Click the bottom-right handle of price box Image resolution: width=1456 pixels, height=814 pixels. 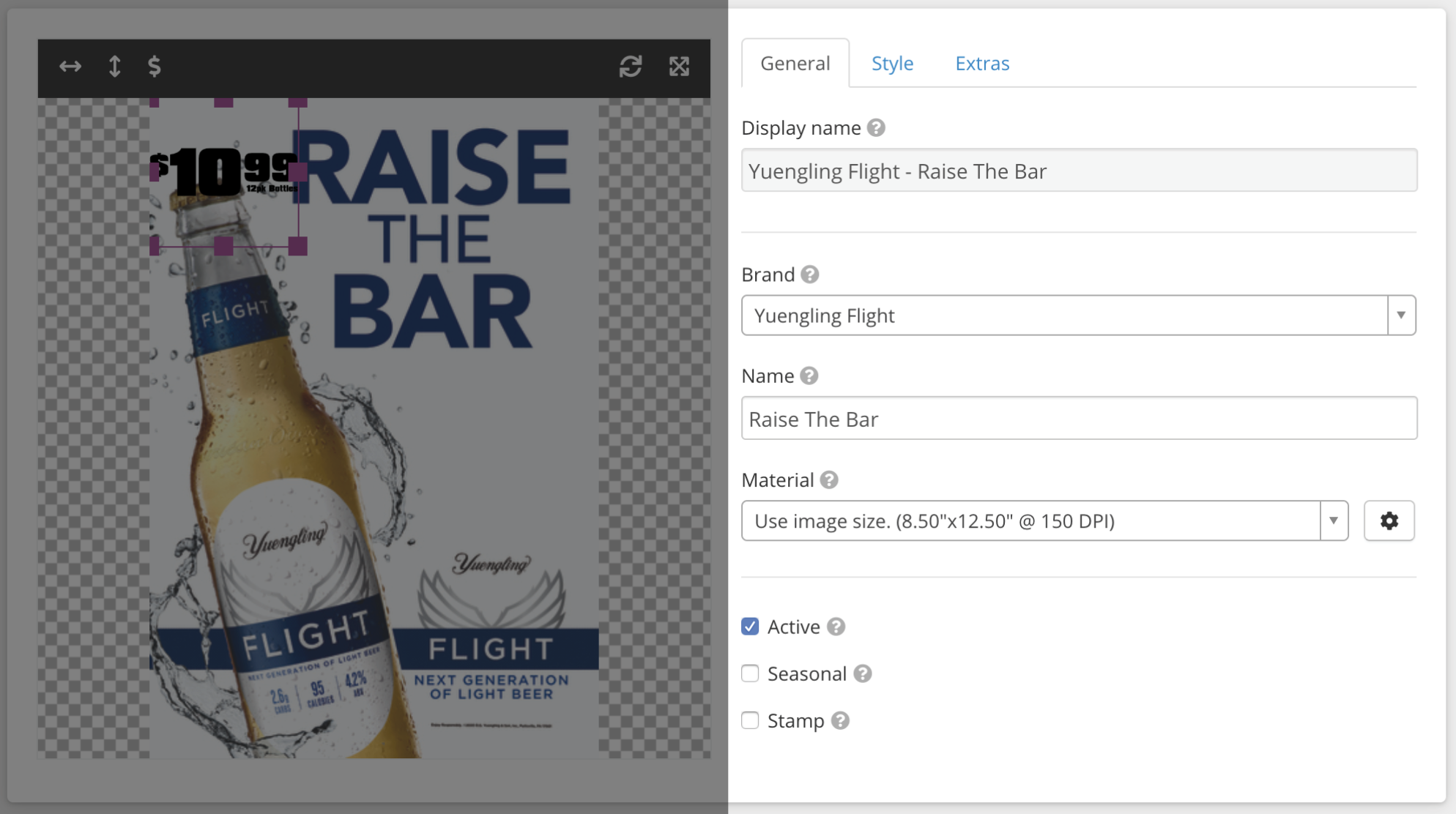[x=298, y=246]
